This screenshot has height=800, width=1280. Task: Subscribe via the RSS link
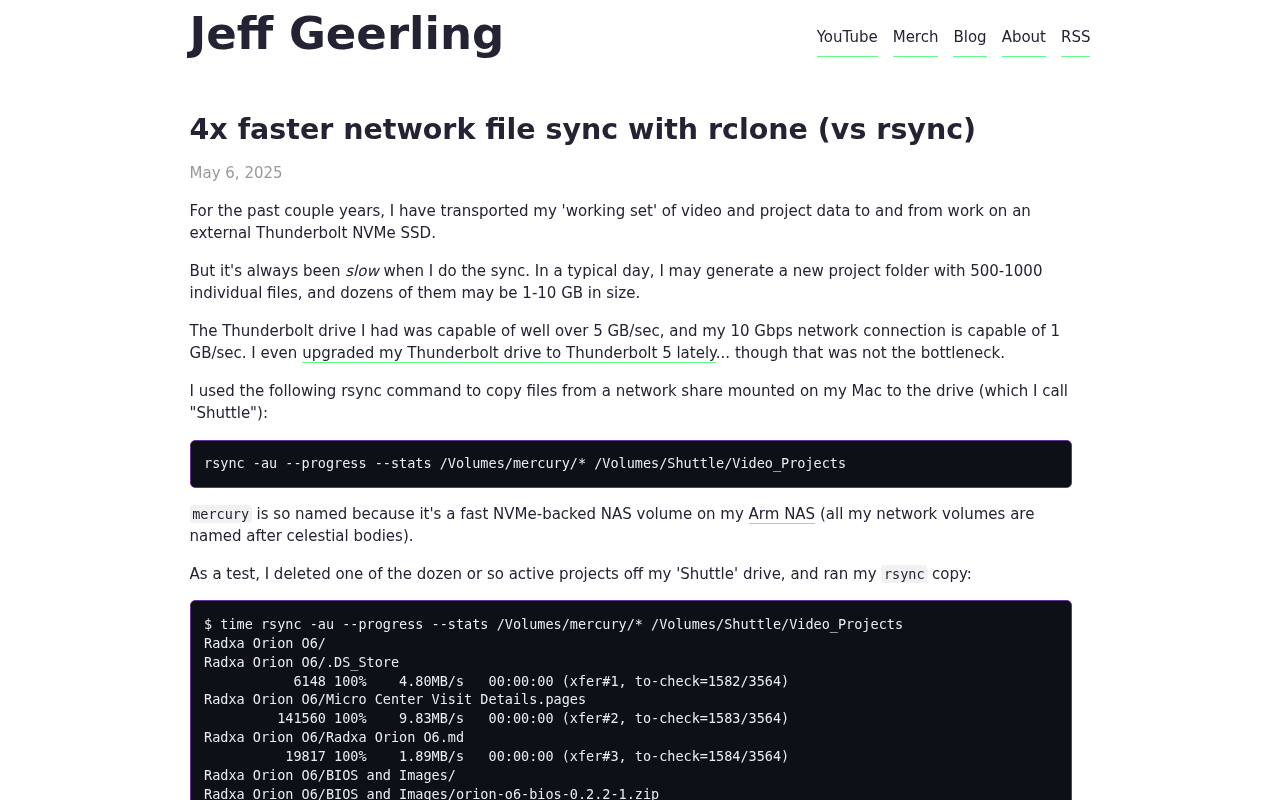click(x=1075, y=37)
